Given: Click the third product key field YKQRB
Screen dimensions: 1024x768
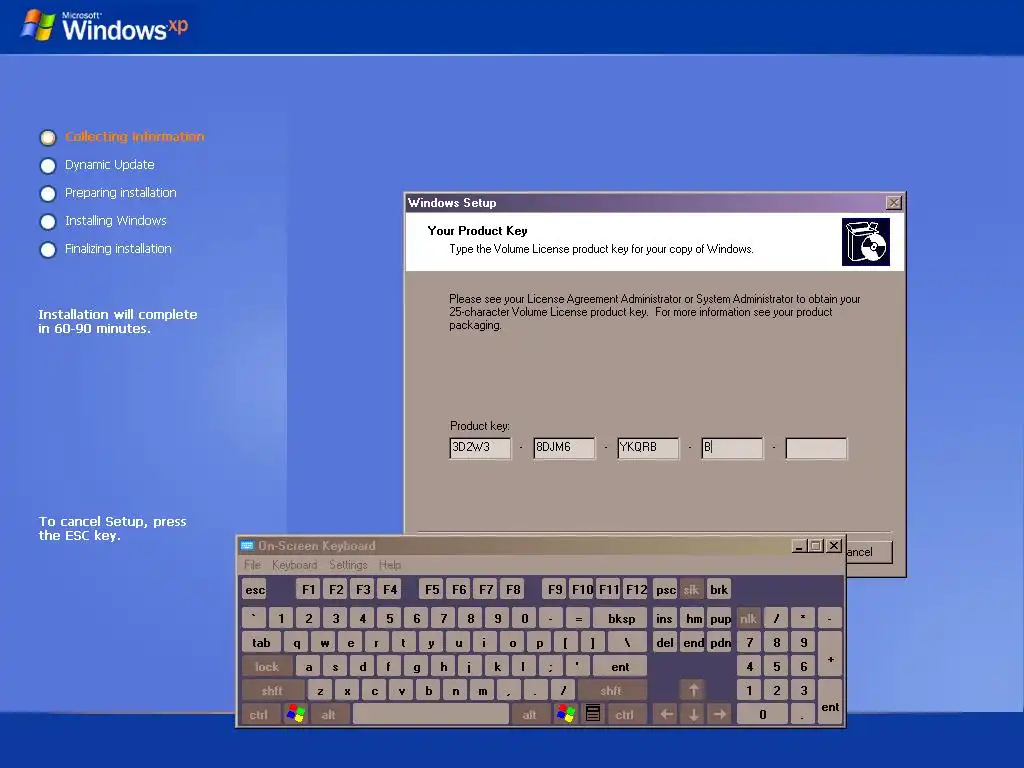Looking at the screenshot, I should click(x=648, y=448).
